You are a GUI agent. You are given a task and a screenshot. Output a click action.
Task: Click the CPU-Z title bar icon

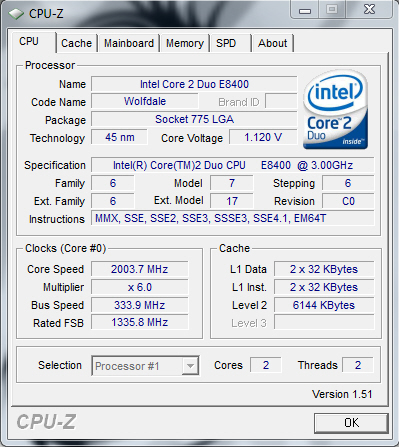pos(16,14)
